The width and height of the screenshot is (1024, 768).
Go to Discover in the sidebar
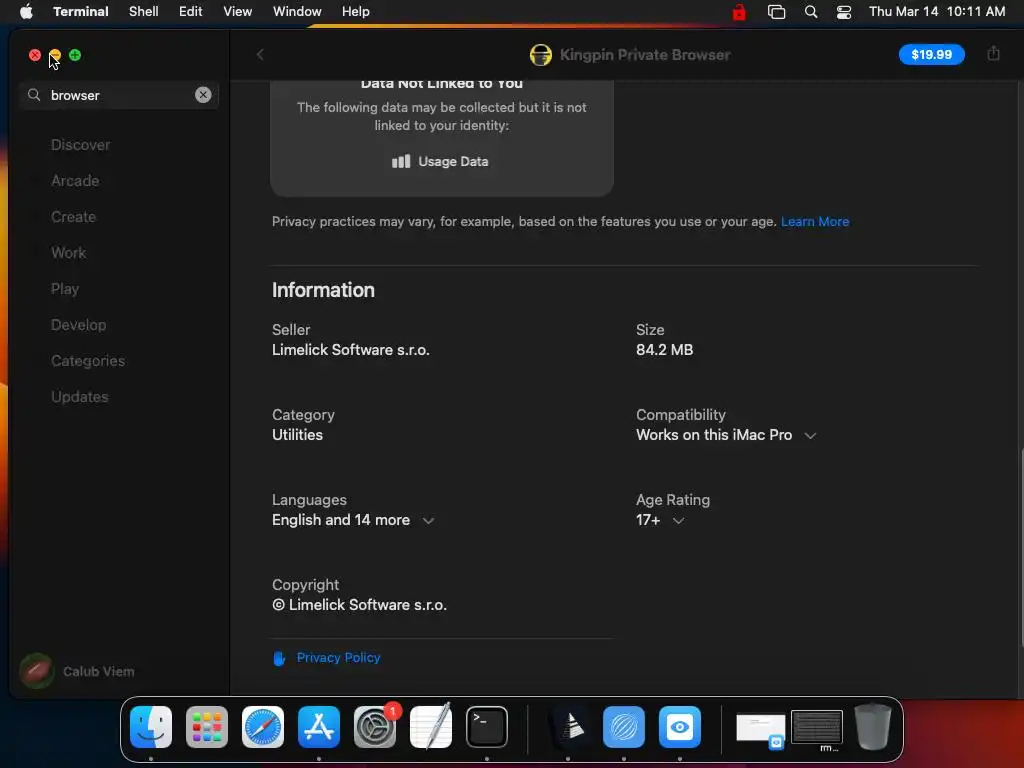pyautogui.click(x=80, y=145)
